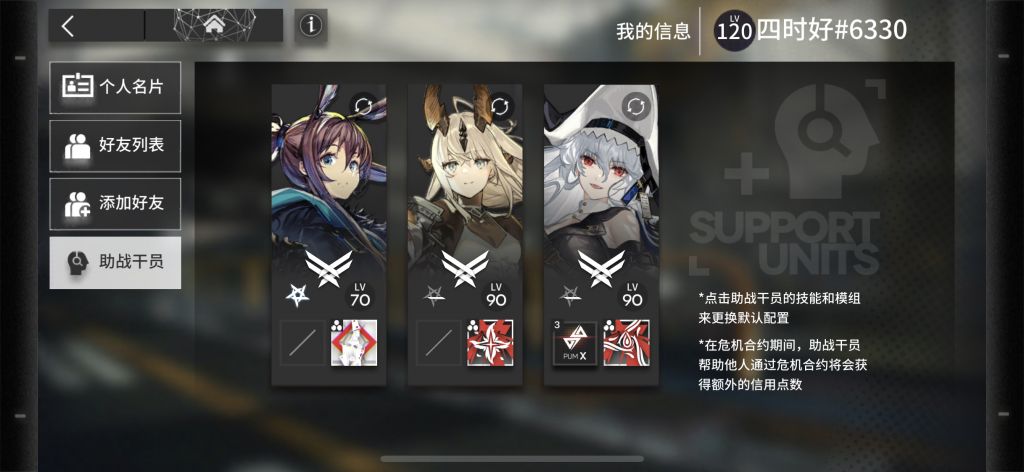Tap the back arrow icon
The height and width of the screenshot is (472, 1024).
coord(68,26)
